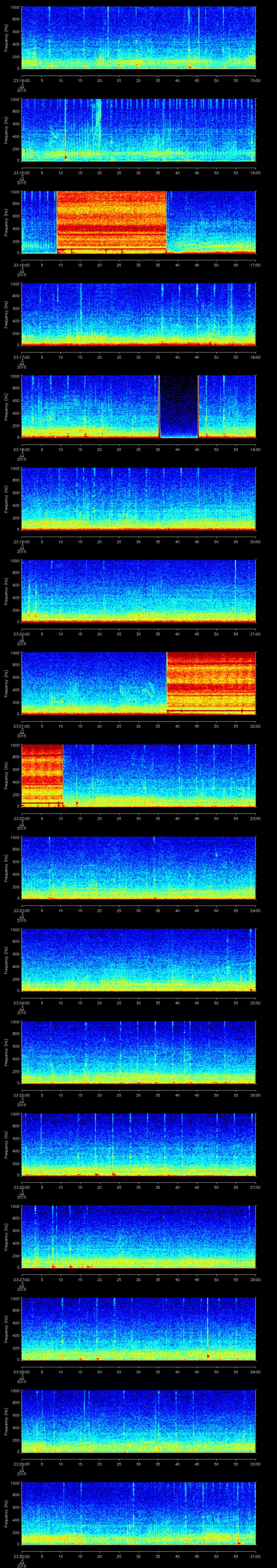Click the 22:00 end time label
Screen dimensions: 277x1568
pyautogui.click(x=256, y=726)
